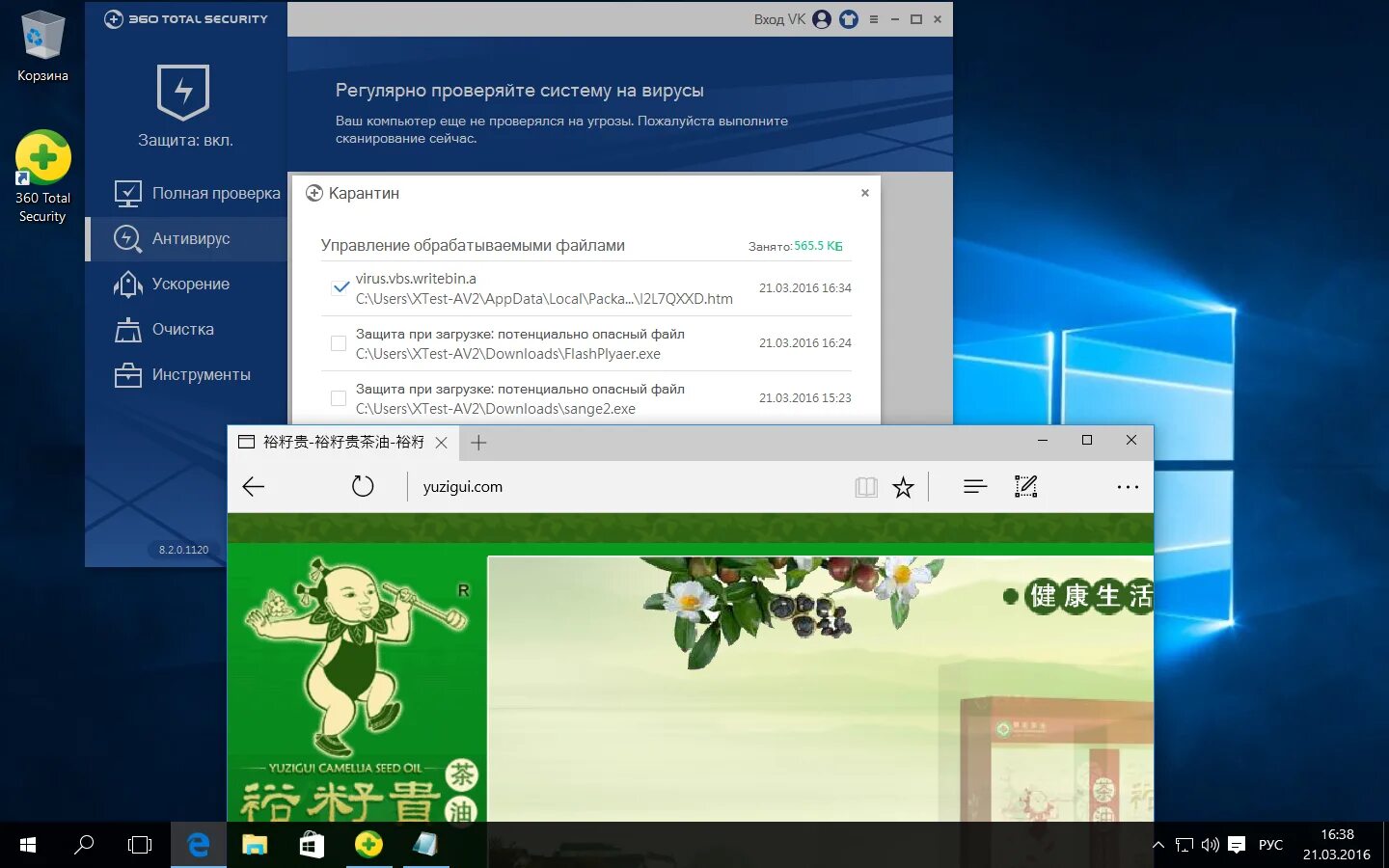This screenshot has height=868, width=1389.
Task: Click the FlashPlyaer.exe file path
Action: 508,354
